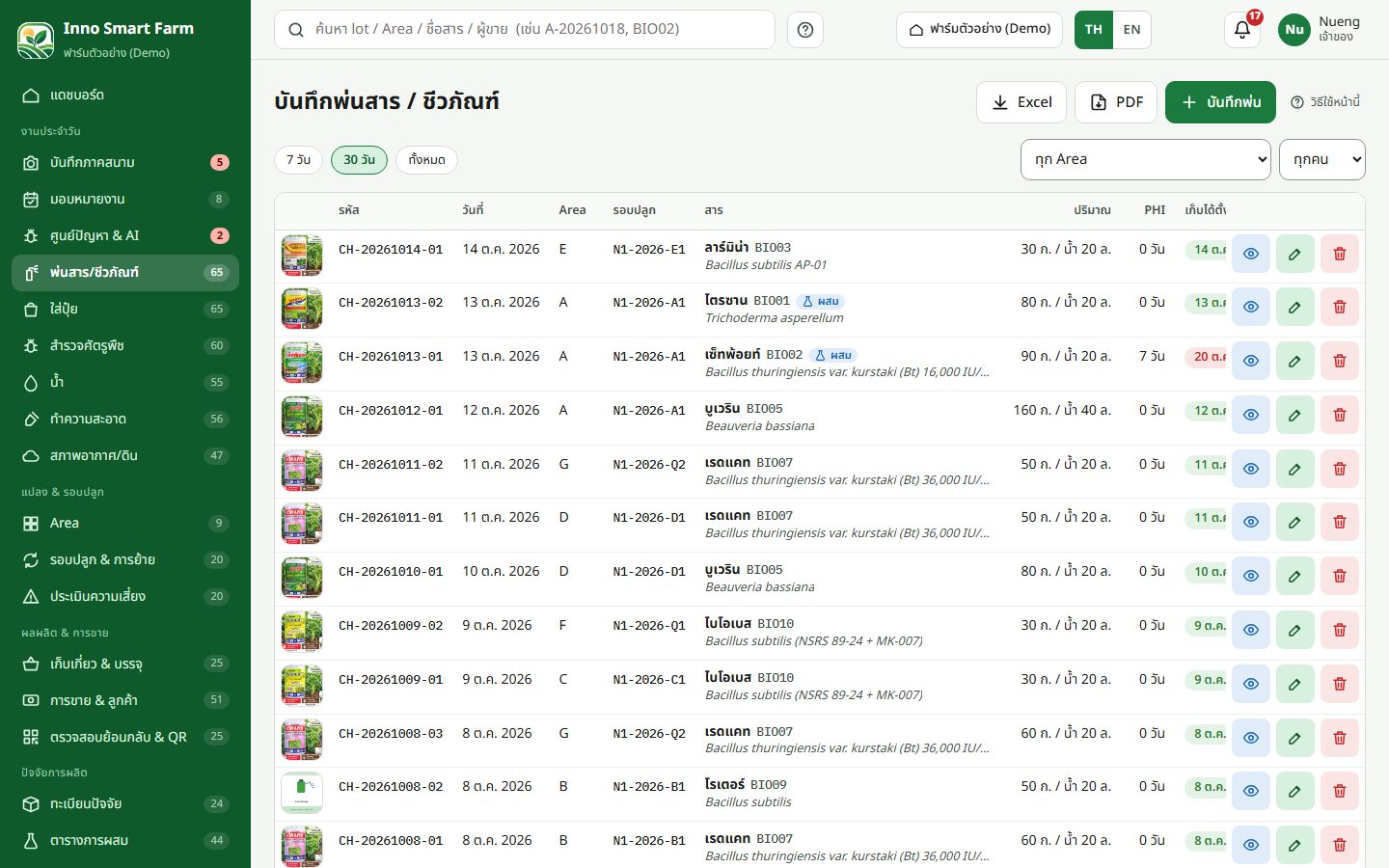1389x868 pixels.
Task: Edit record CH-20261013-01
Action: [1295, 361]
